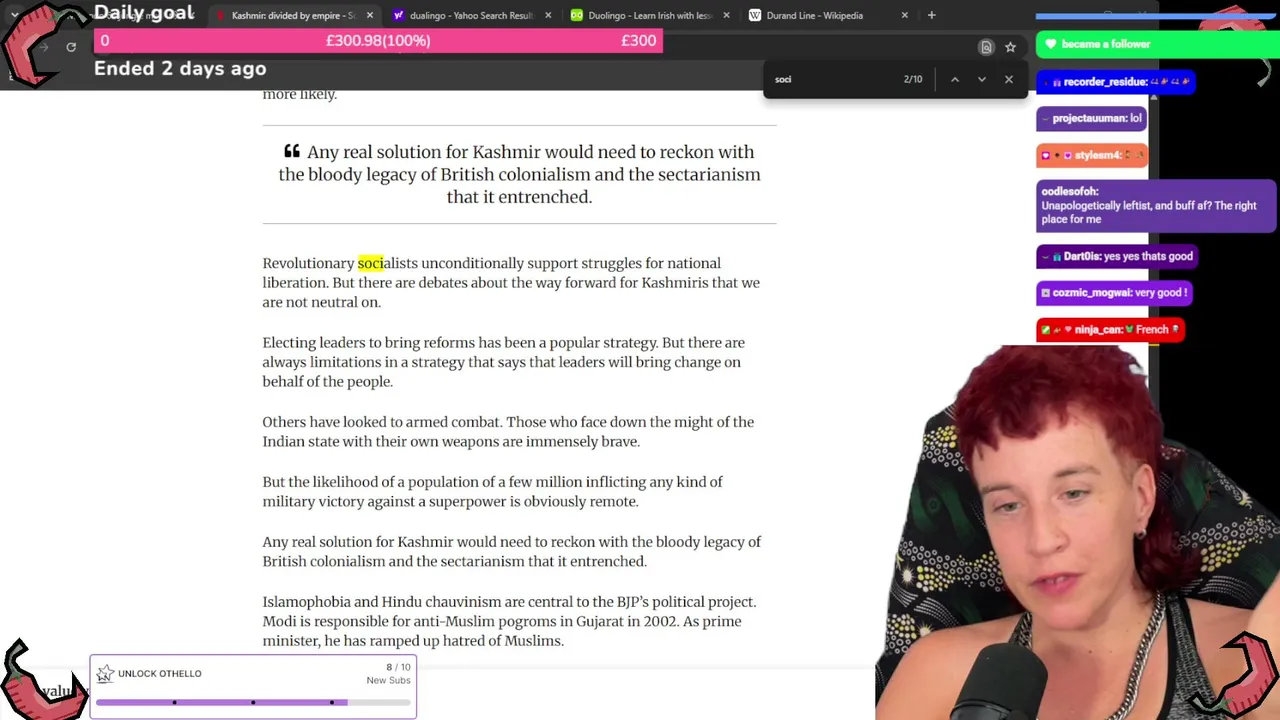Go to the next find match
Image resolution: width=1280 pixels, height=720 pixels.
click(982, 79)
